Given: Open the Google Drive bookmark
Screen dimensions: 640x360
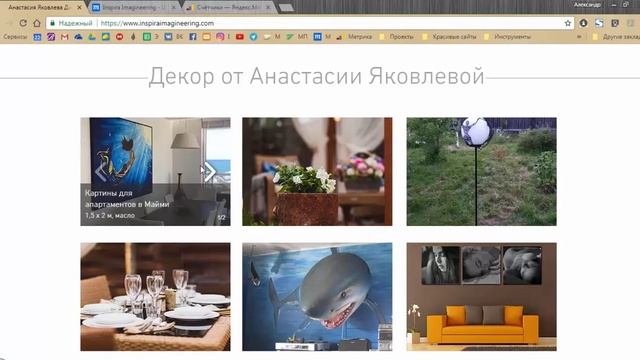Looking at the screenshot, I should tap(92, 37).
